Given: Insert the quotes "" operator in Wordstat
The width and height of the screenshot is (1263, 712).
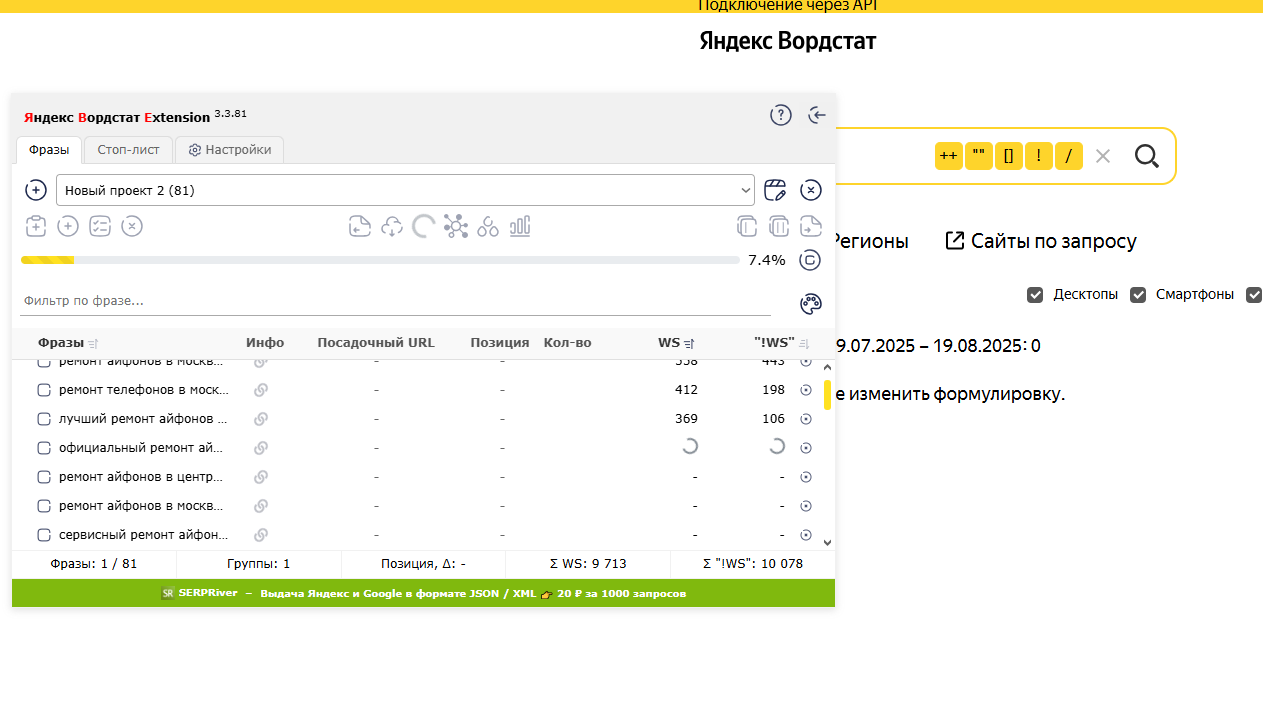Looking at the screenshot, I should (x=979, y=156).
